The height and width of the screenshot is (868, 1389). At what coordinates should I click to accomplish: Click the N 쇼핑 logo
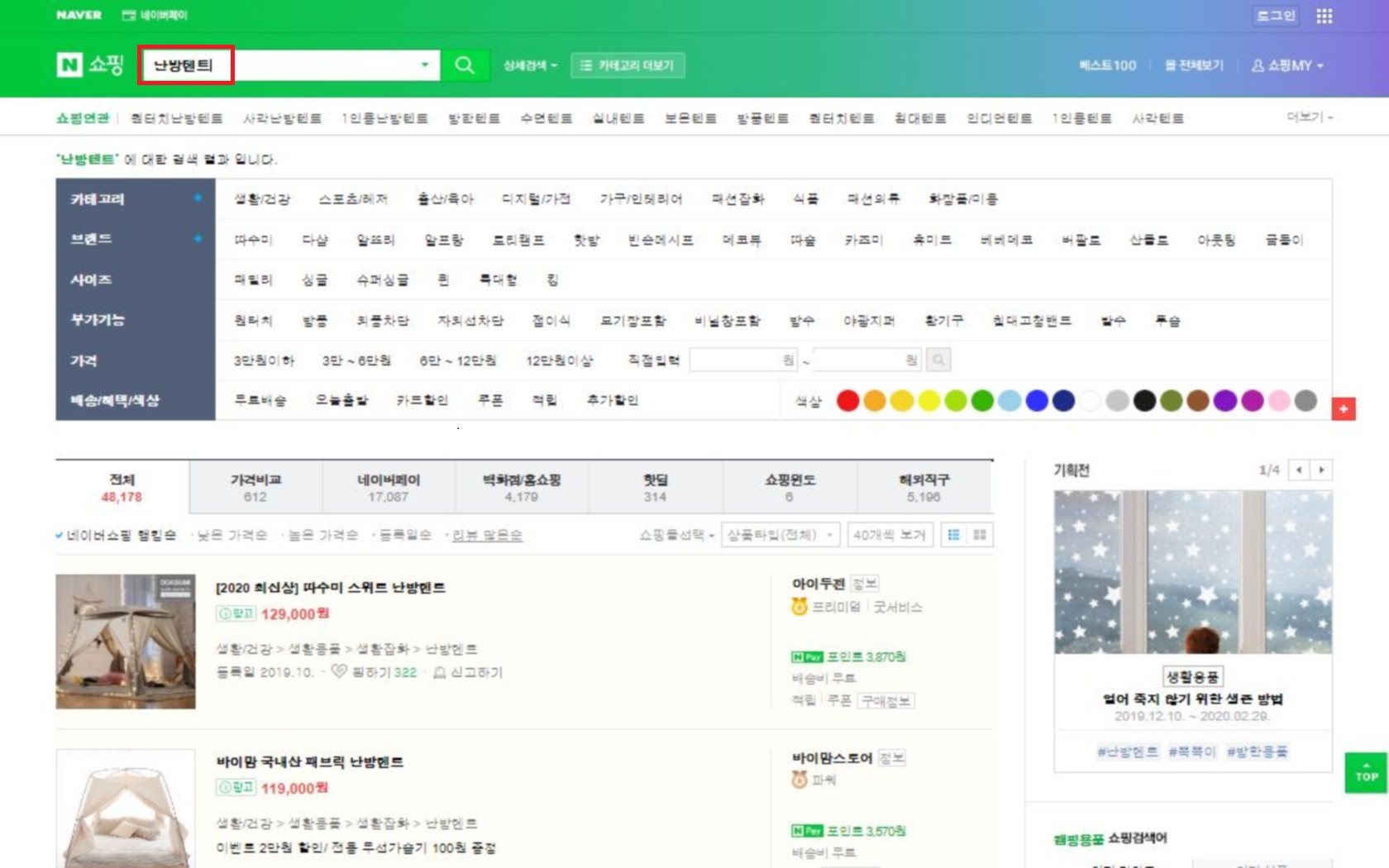tap(89, 64)
